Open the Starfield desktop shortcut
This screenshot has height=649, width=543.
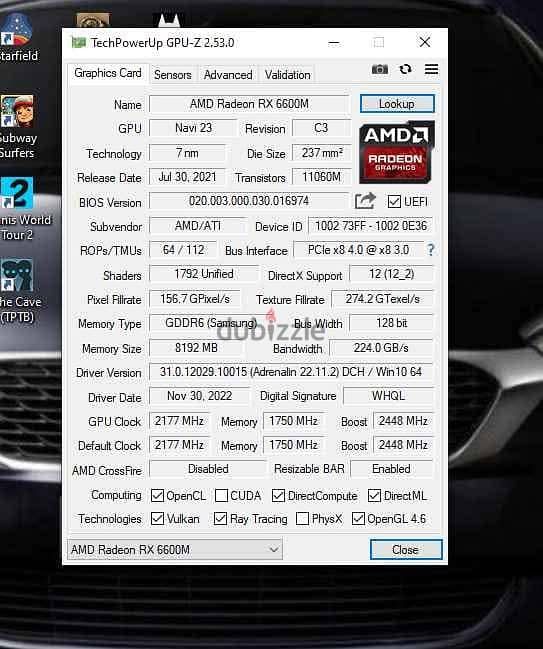[x=17, y=37]
